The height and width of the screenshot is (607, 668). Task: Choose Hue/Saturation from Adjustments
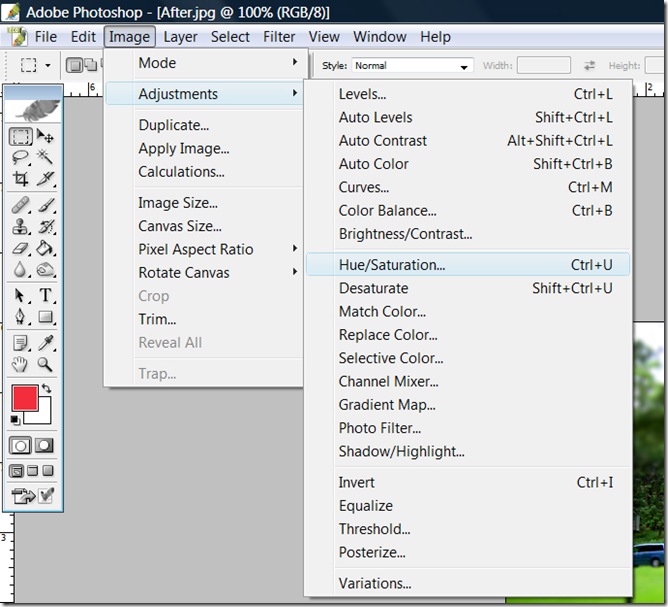[x=468, y=265]
